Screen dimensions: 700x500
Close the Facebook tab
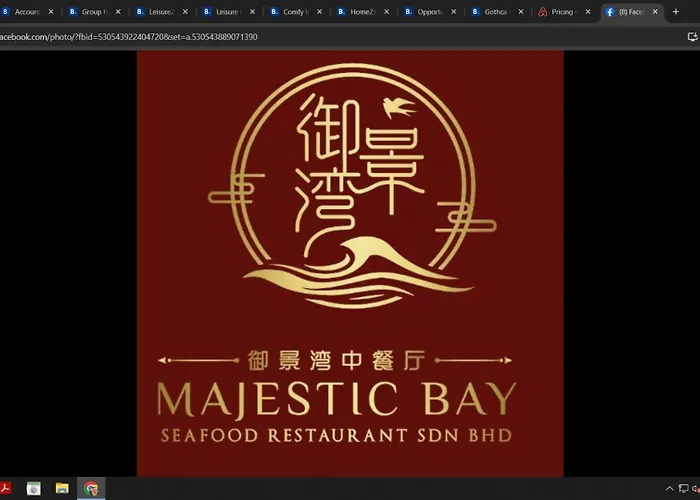pyautogui.click(x=655, y=12)
